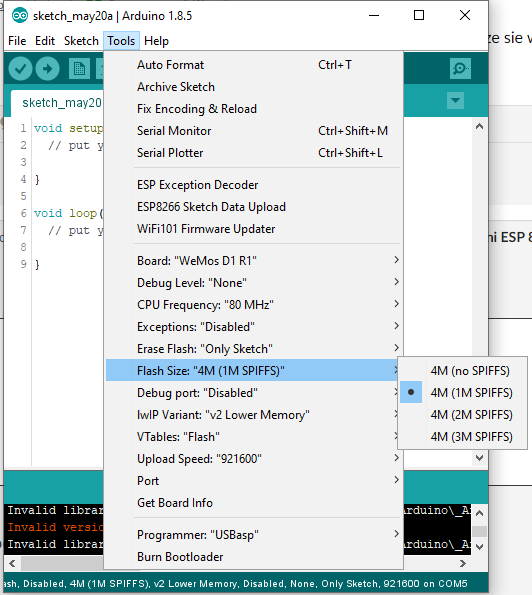Expand the Exceptions "Disabled" submenu

coord(253,327)
